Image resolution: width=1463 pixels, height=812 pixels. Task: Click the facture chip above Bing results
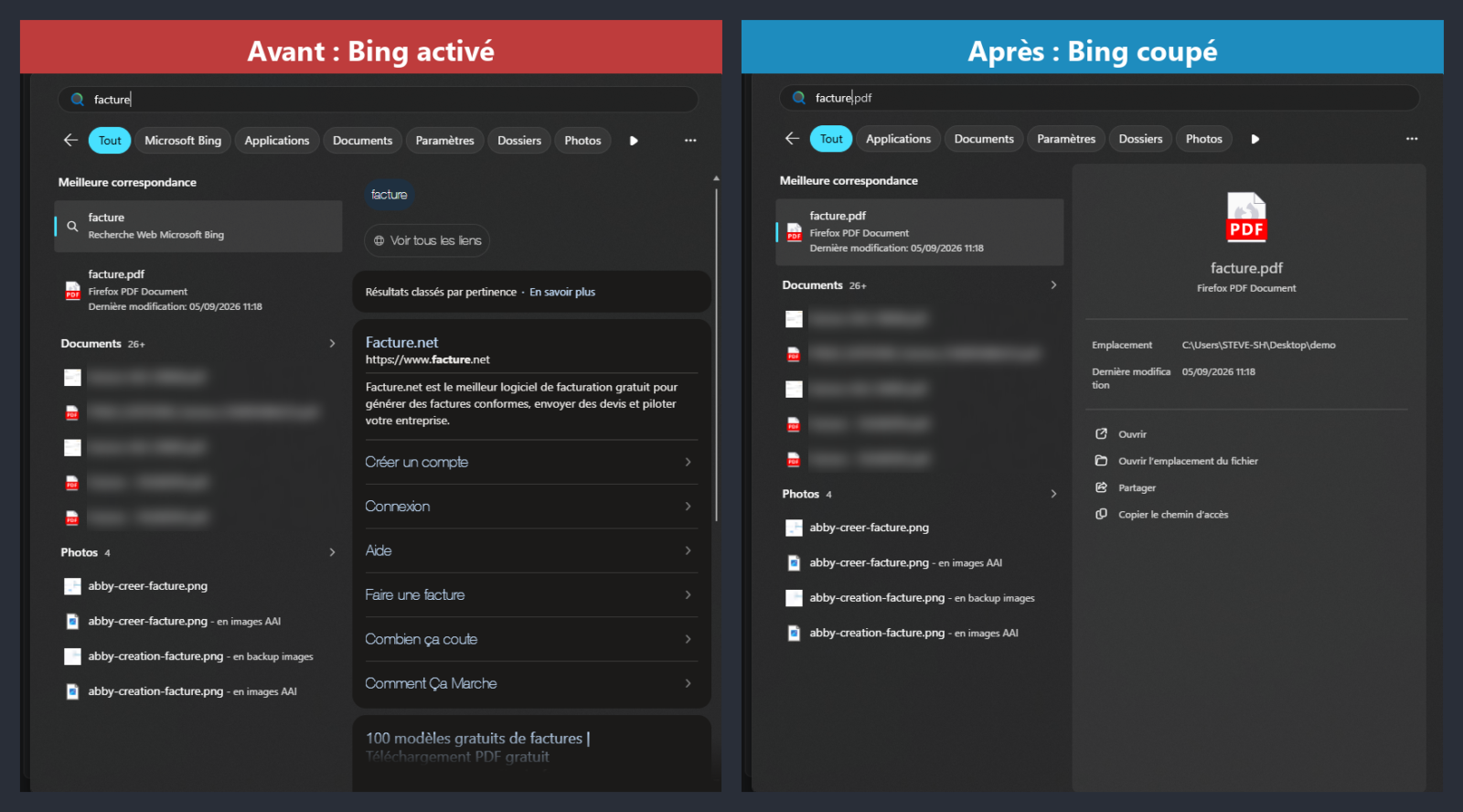pos(389,195)
